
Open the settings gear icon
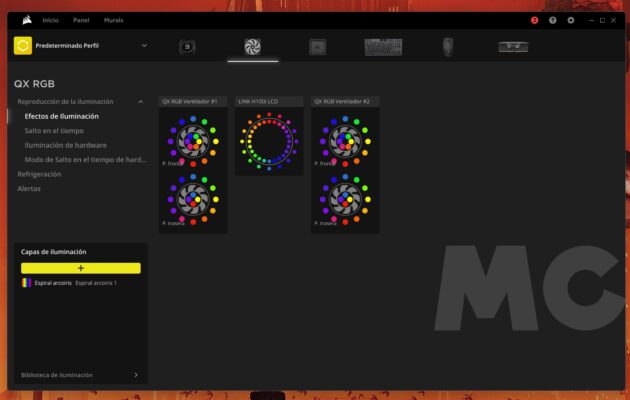[x=571, y=20]
